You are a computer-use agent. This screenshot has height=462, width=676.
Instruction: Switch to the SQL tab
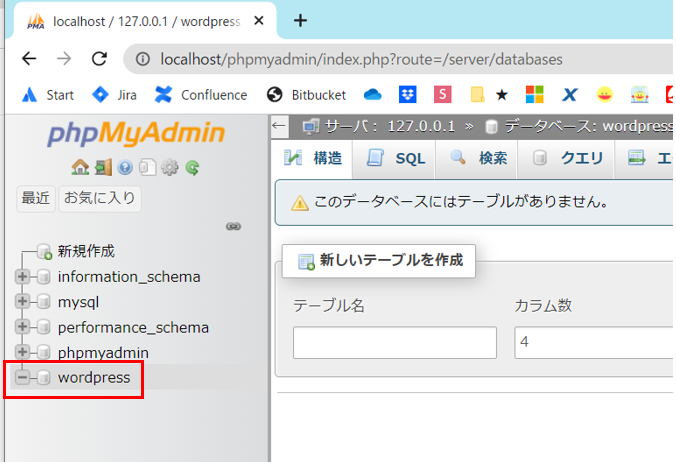pos(397,158)
